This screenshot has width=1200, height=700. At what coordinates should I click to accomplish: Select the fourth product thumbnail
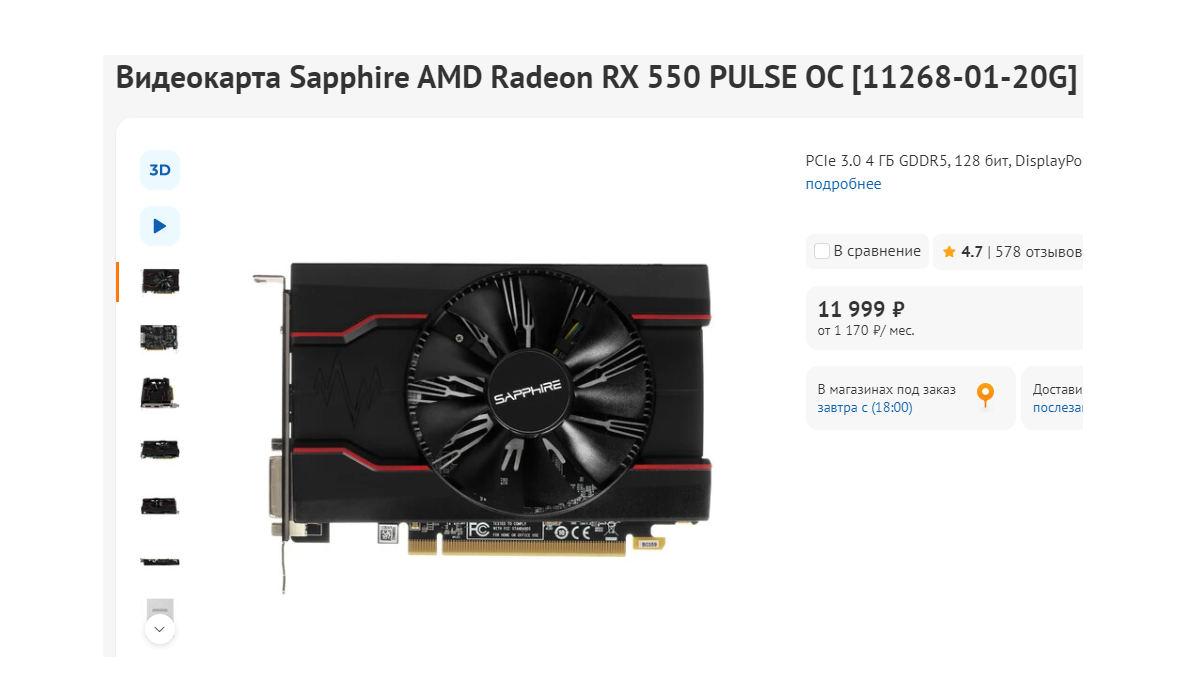point(160,450)
